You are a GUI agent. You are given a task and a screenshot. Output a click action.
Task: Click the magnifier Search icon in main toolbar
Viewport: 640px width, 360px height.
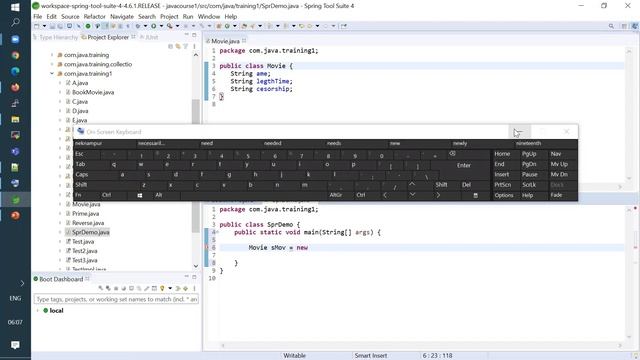pos(169,26)
